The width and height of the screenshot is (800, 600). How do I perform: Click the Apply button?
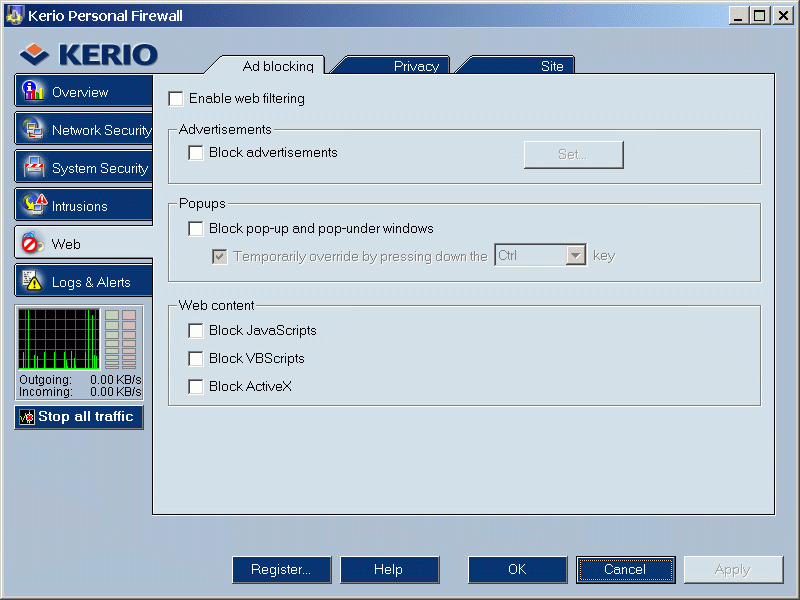(734, 569)
